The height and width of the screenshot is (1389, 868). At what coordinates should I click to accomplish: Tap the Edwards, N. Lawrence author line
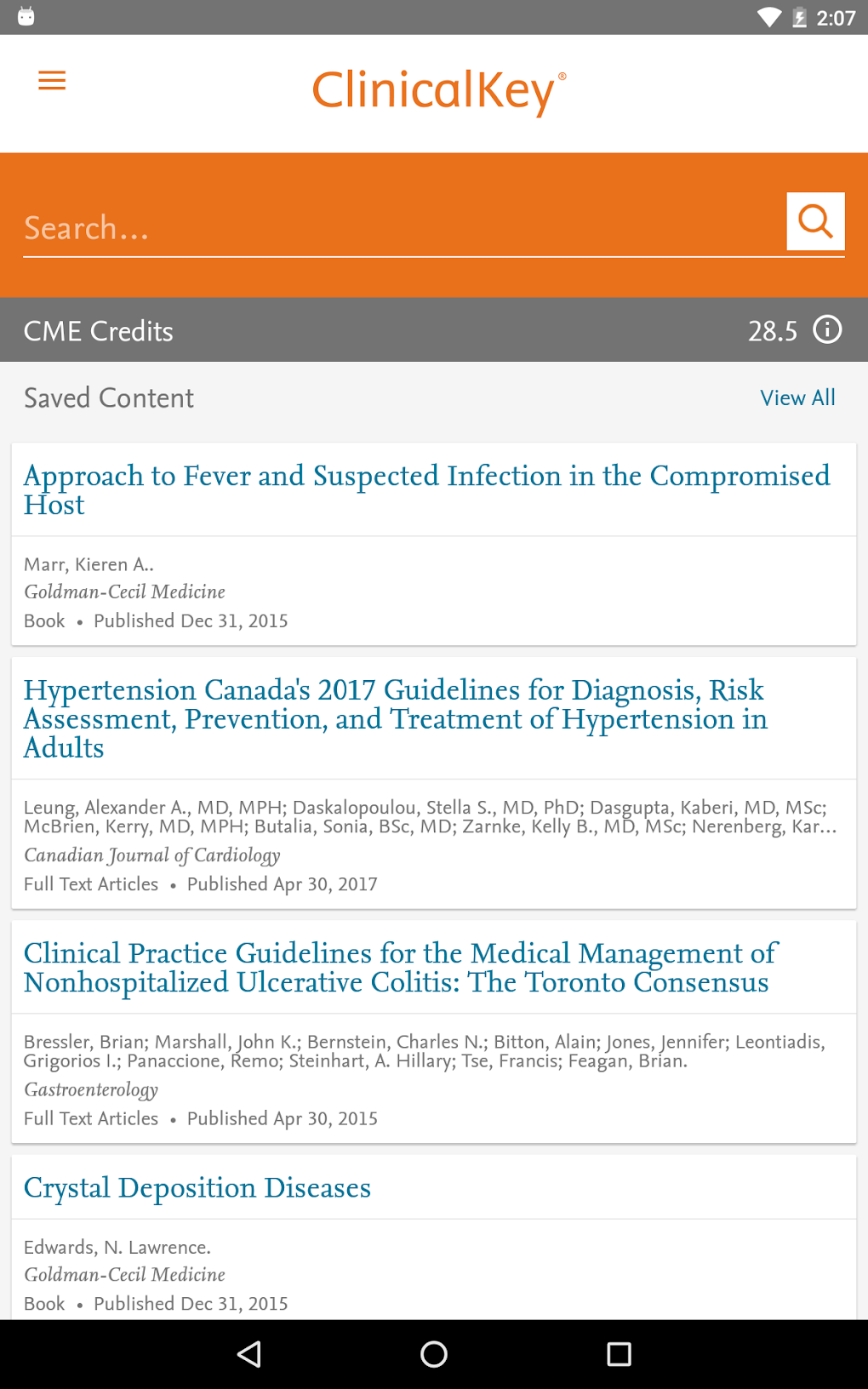pyautogui.click(x=117, y=1247)
